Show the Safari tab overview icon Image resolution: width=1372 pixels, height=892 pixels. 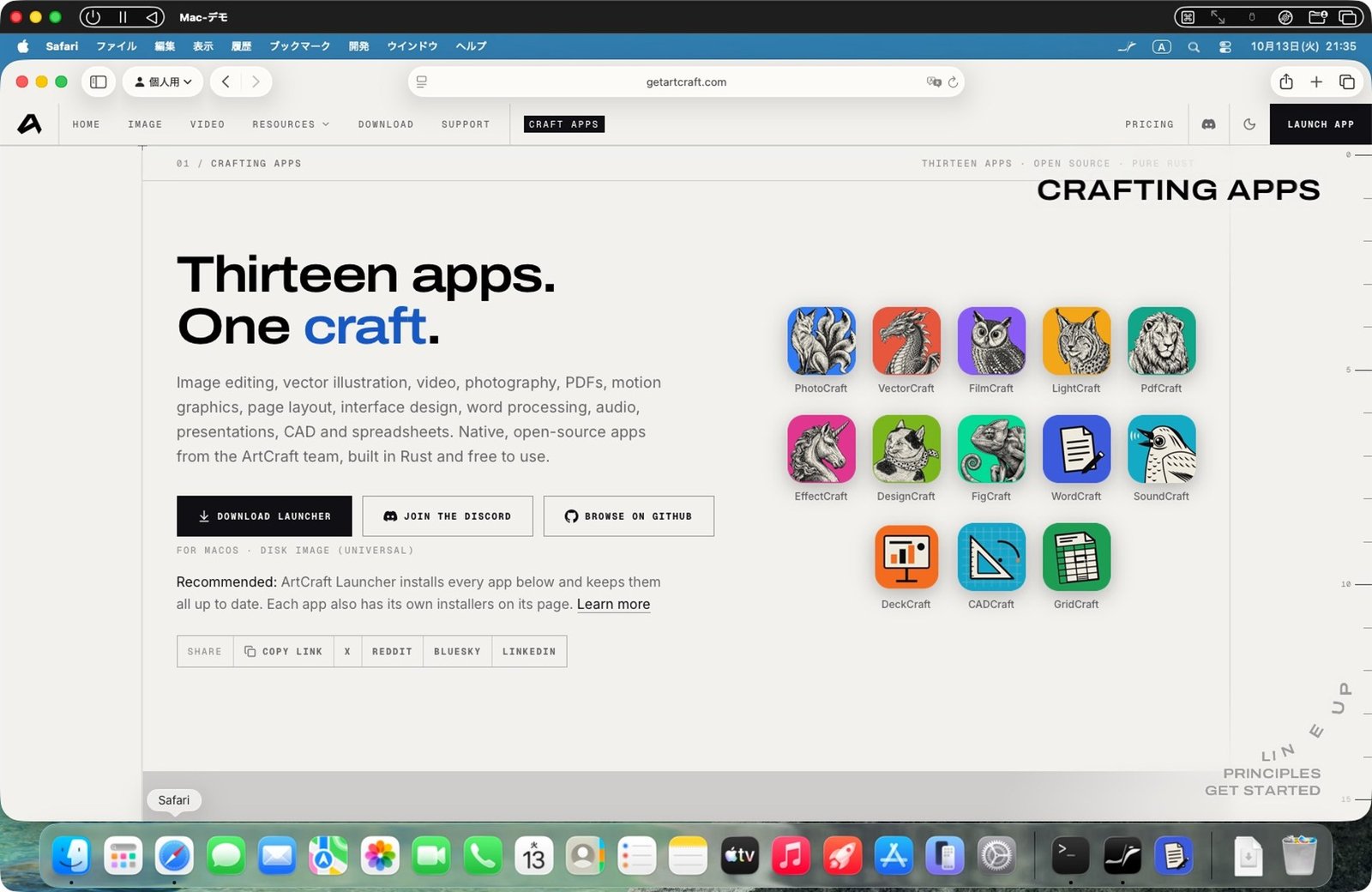point(1347,81)
